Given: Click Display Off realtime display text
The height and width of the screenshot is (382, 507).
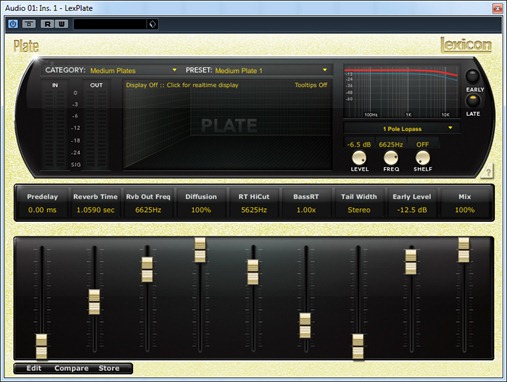Looking at the screenshot, I should pos(182,85).
